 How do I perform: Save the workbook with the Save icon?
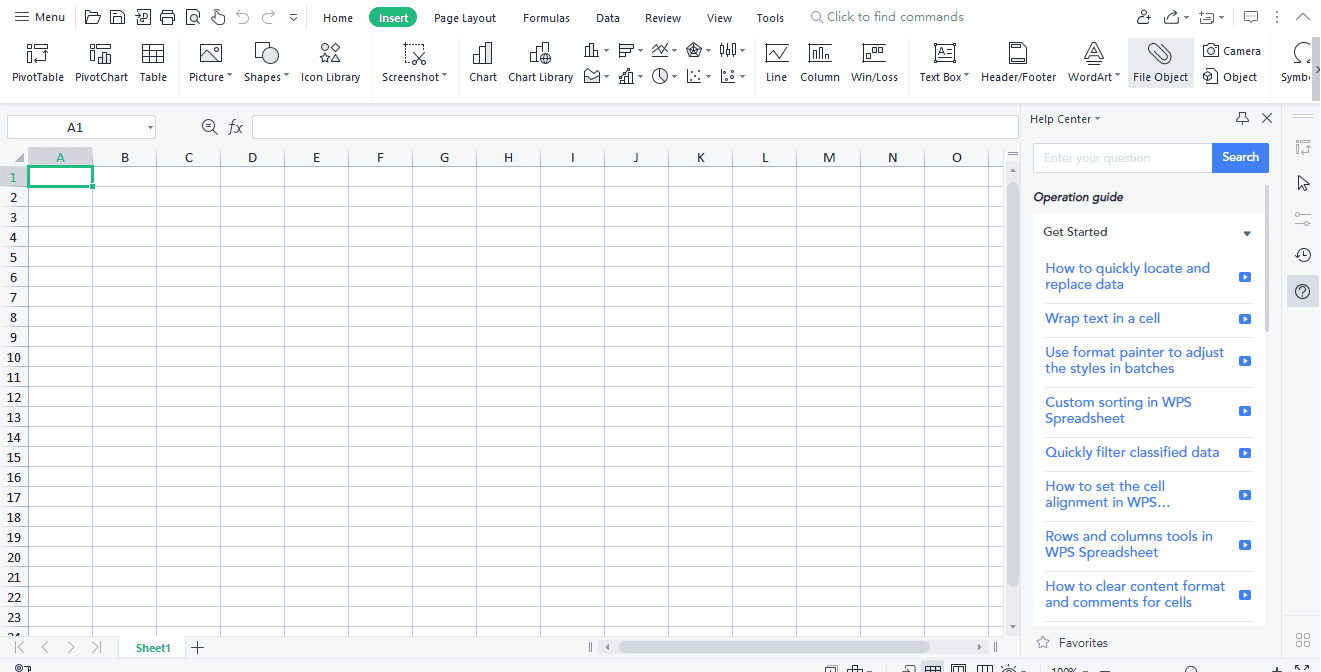[x=117, y=17]
